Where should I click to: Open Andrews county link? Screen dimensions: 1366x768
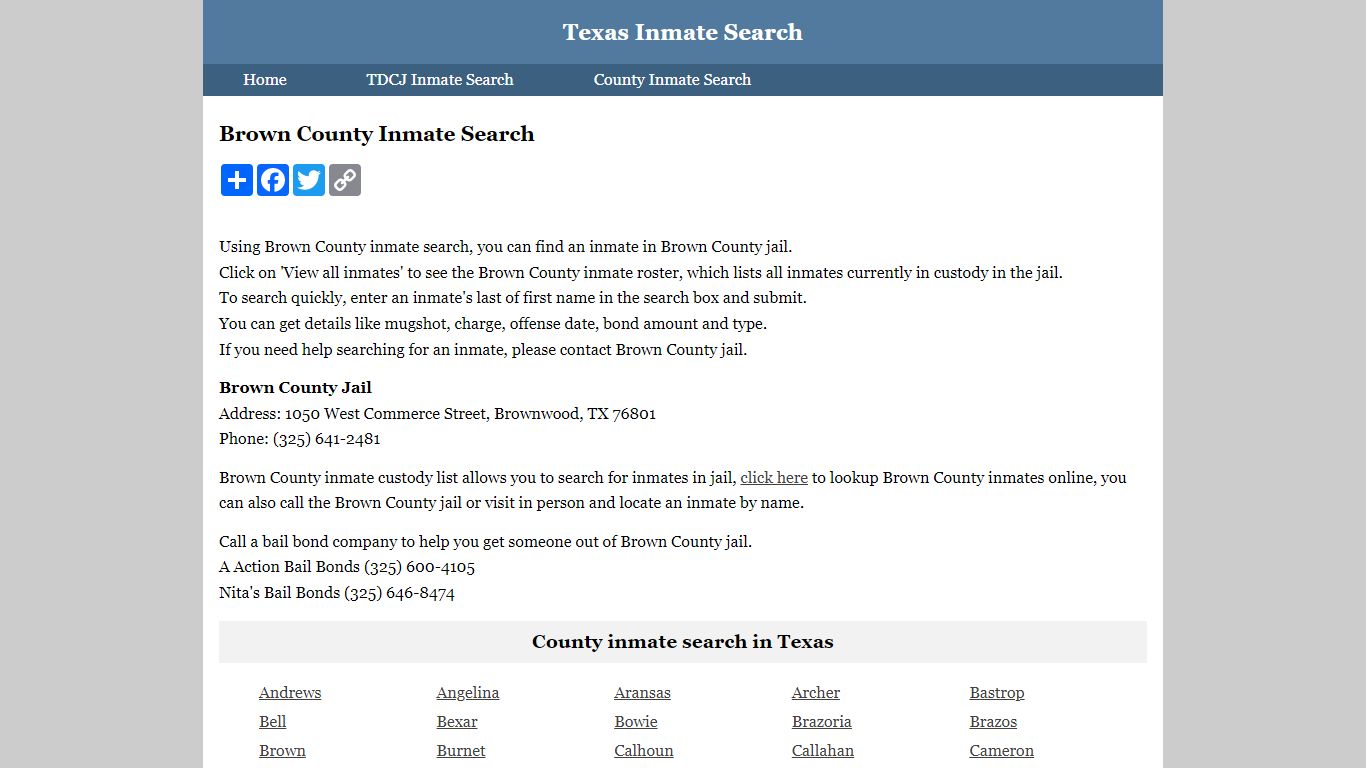click(290, 693)
